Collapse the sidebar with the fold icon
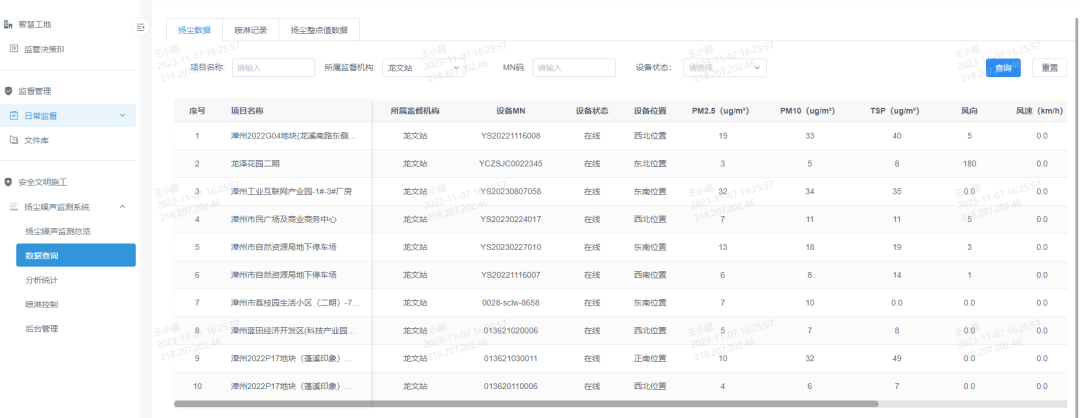This screenshot has height=418, width=1080. 141,27
